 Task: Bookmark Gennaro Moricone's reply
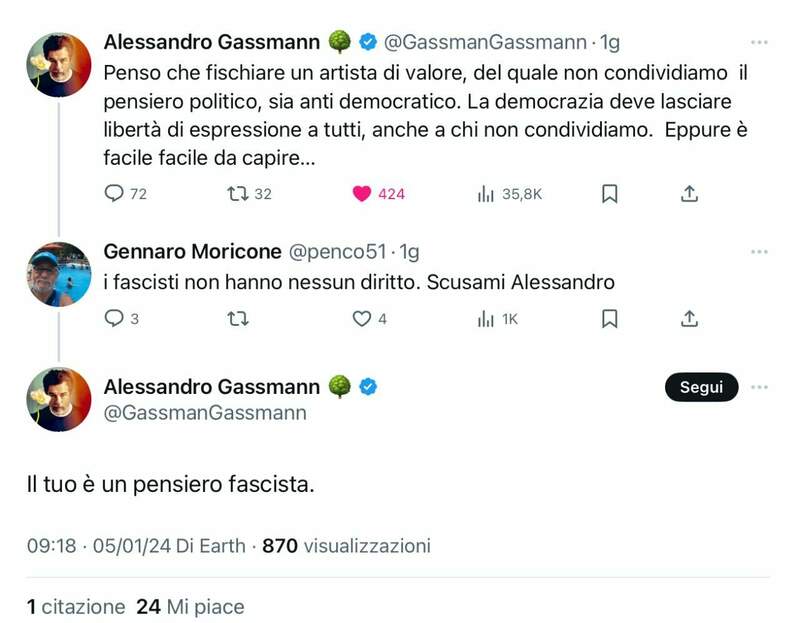point(609,319)
